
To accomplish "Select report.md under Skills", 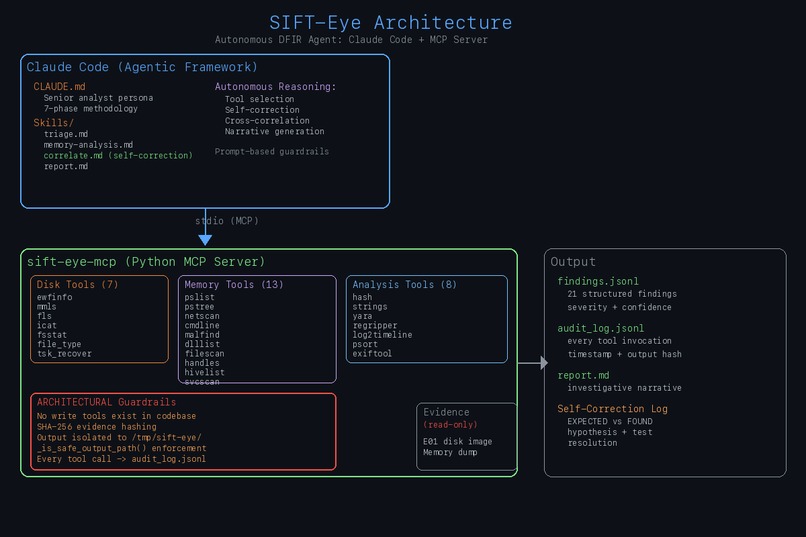I will click(x=66, y=166).
